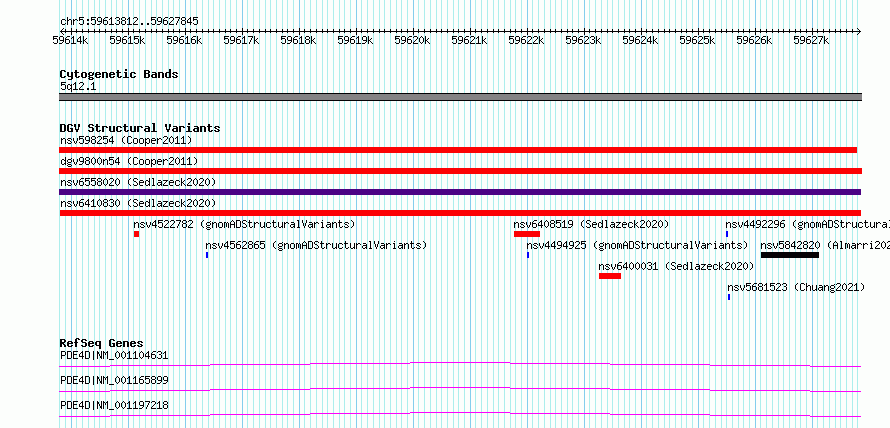Select the red nsv6400031 variant block
890x428 pixels.
[x=610, y=276]
